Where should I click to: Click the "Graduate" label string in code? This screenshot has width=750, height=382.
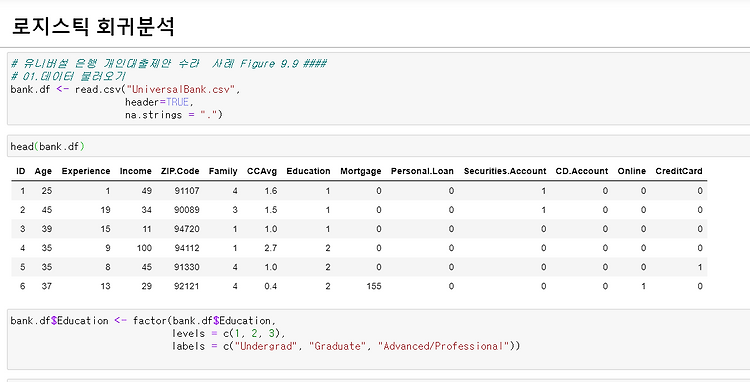[x=337, y=346]
